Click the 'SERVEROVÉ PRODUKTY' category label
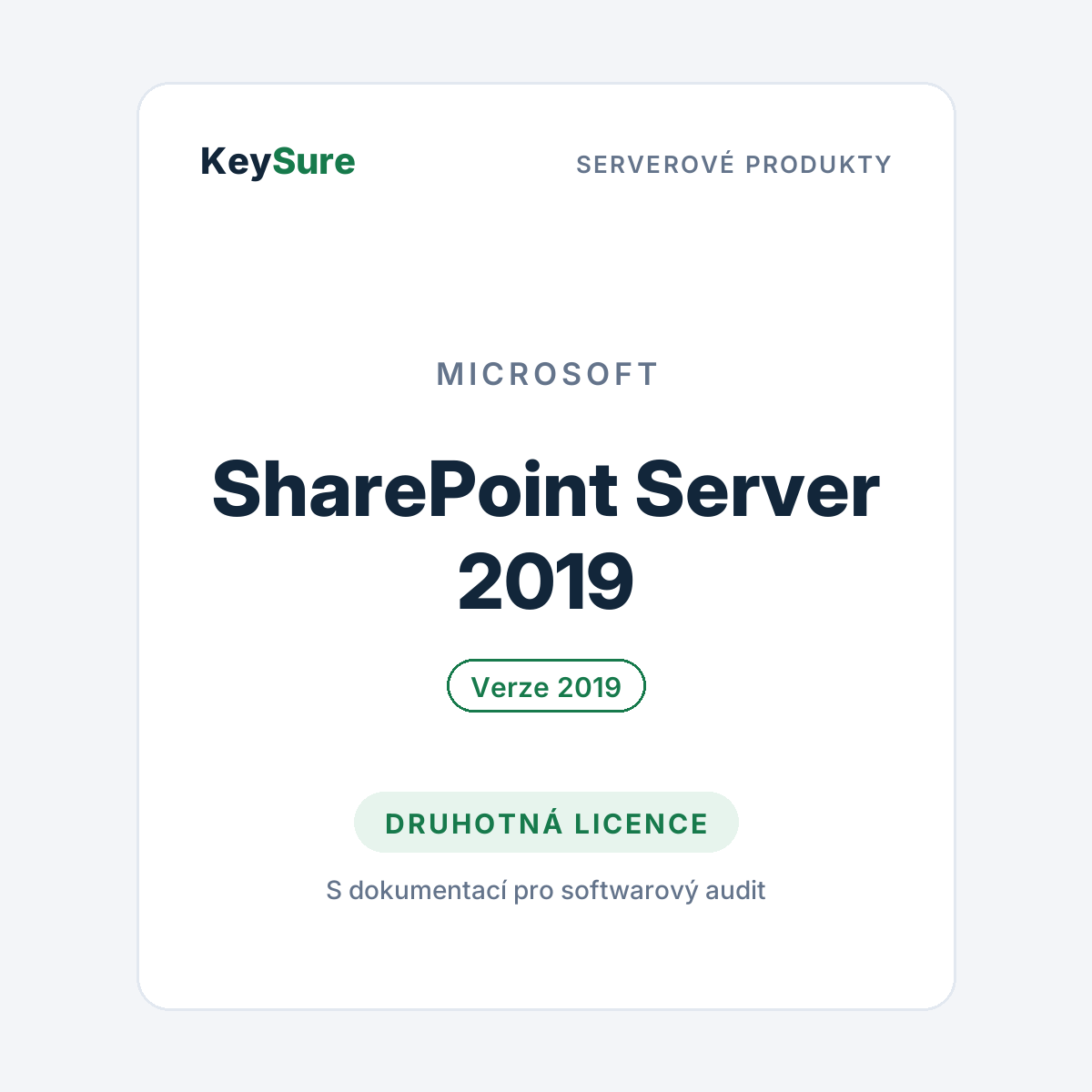 click(734, 165)
